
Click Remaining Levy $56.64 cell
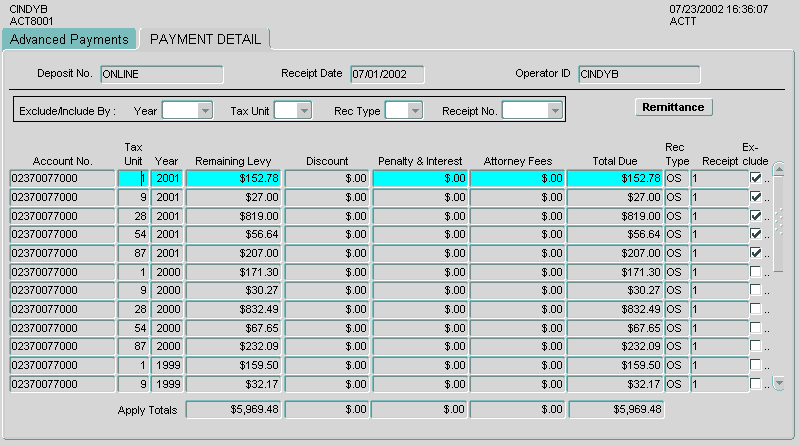pos(233,234)
